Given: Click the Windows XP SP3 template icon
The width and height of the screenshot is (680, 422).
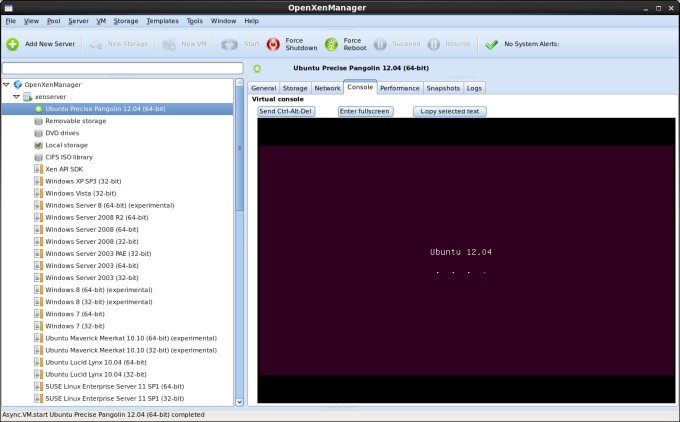Looking at the screenshot, I should [x=39, y=181].
